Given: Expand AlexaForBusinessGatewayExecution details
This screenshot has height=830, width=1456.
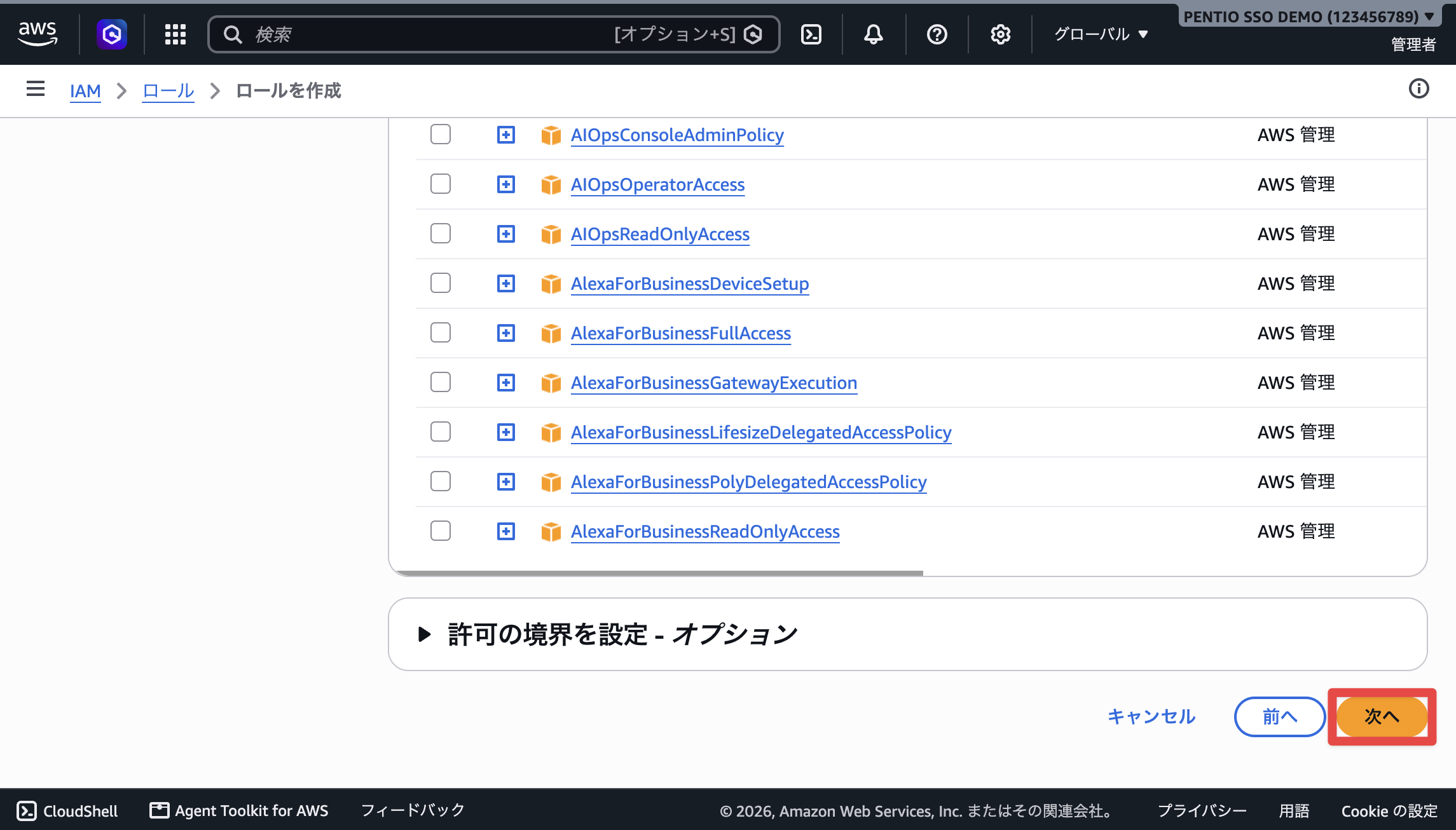Looking at the screenshot, I should 506,383.
